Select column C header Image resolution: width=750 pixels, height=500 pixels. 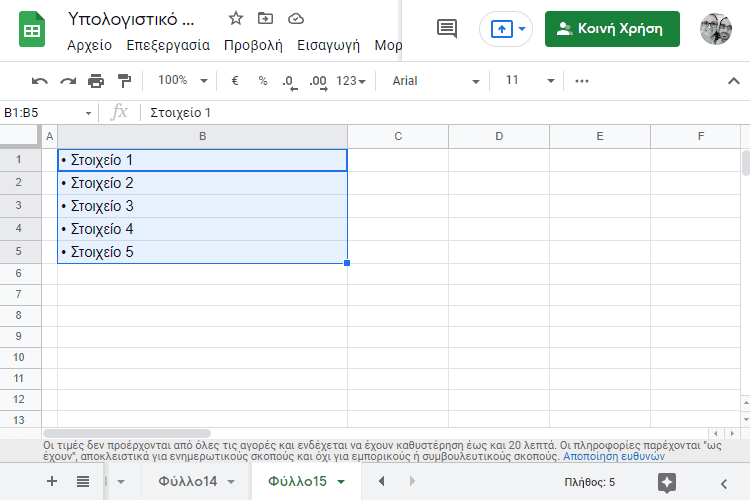[x=398, y=136]
